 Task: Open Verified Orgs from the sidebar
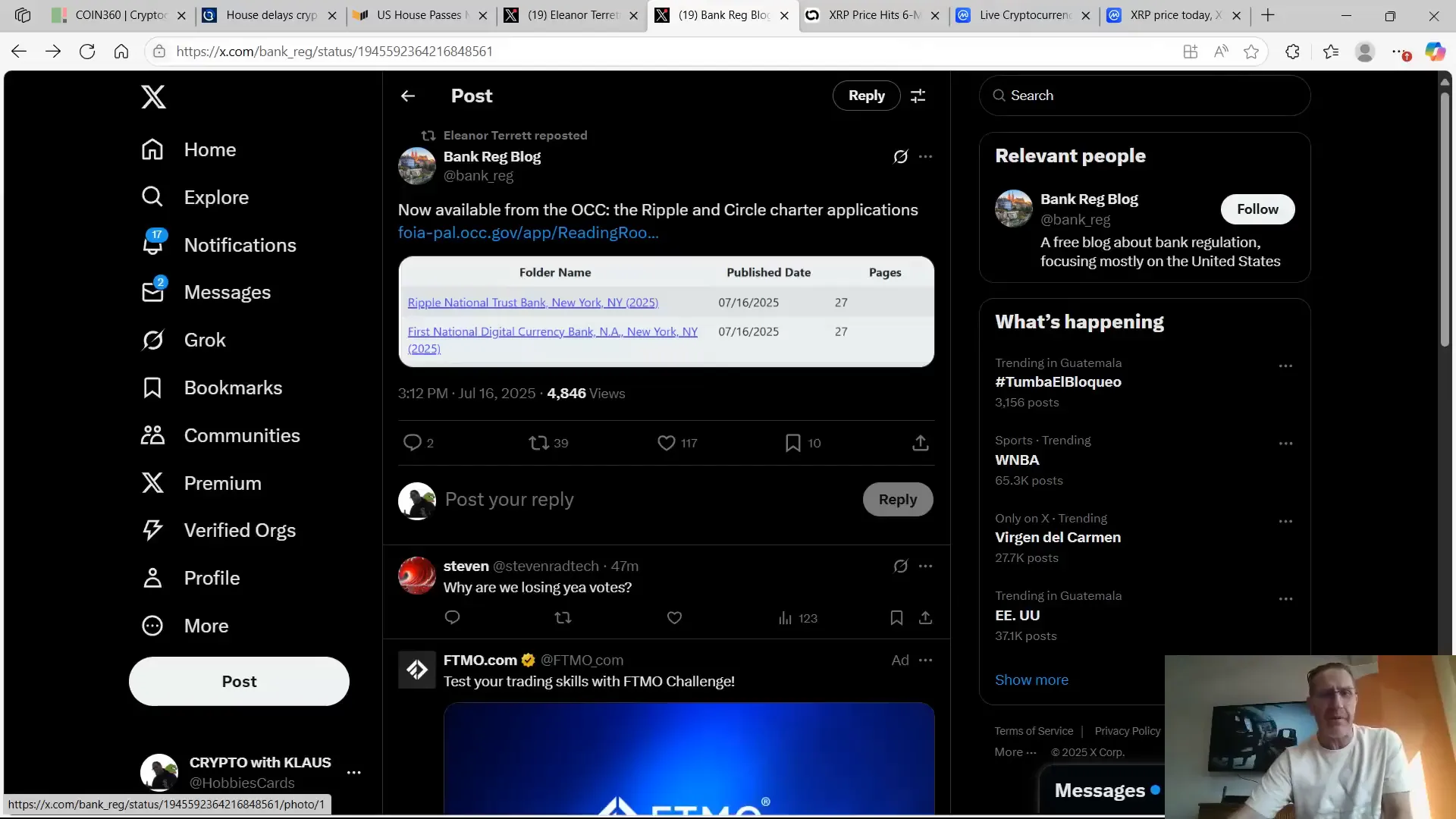(218, 530)
